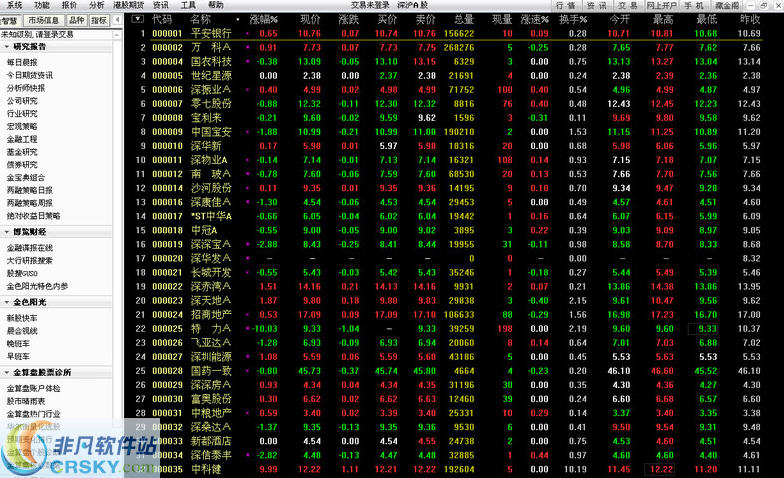Open 早班车 link
This screenshot has height=478, width=784.
click(x=18, y=356)
